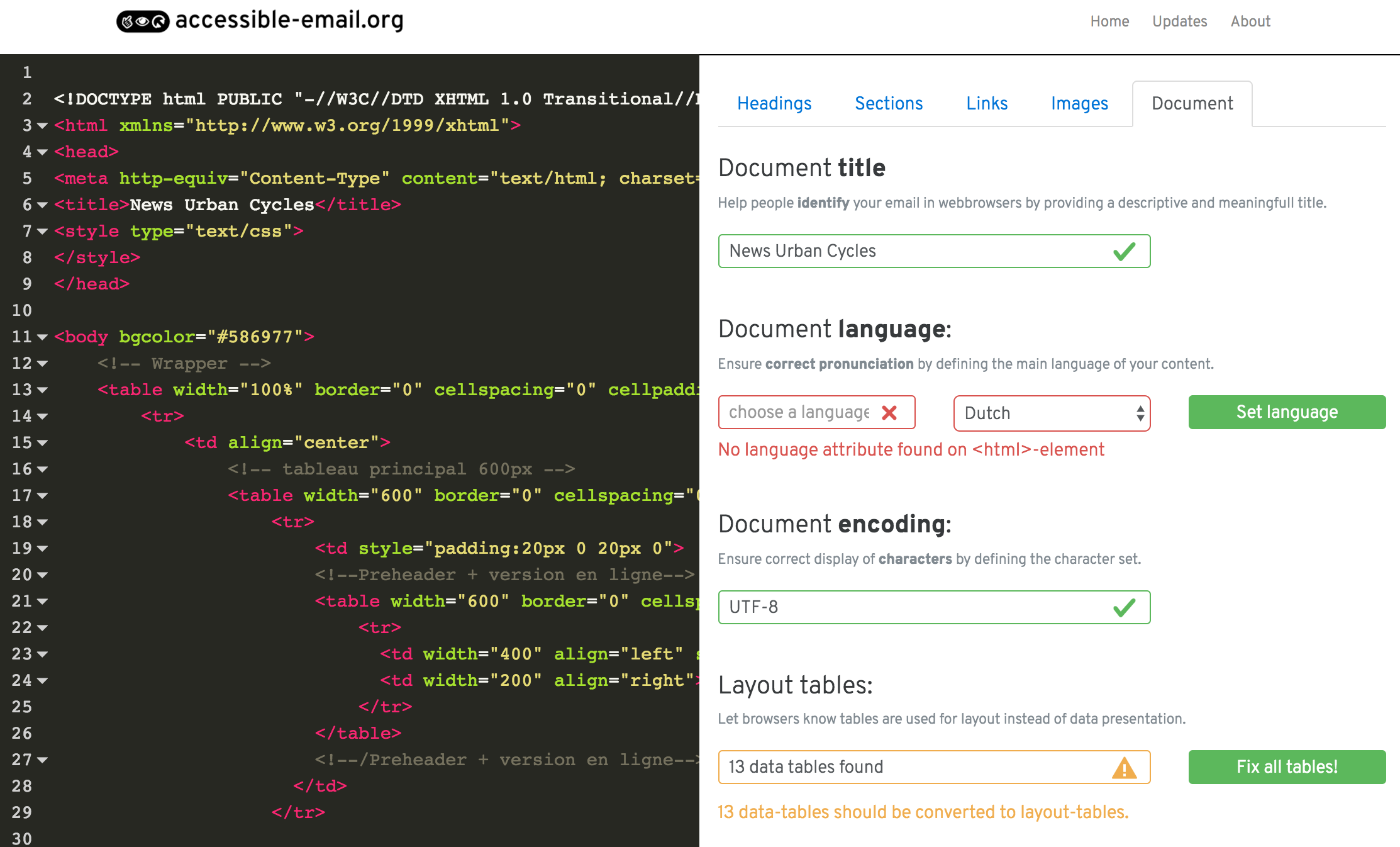This screenshot has height=847, width=1400.
Task: Click the green checkmark in the UTF-8 field
Action: (1124, 607)
